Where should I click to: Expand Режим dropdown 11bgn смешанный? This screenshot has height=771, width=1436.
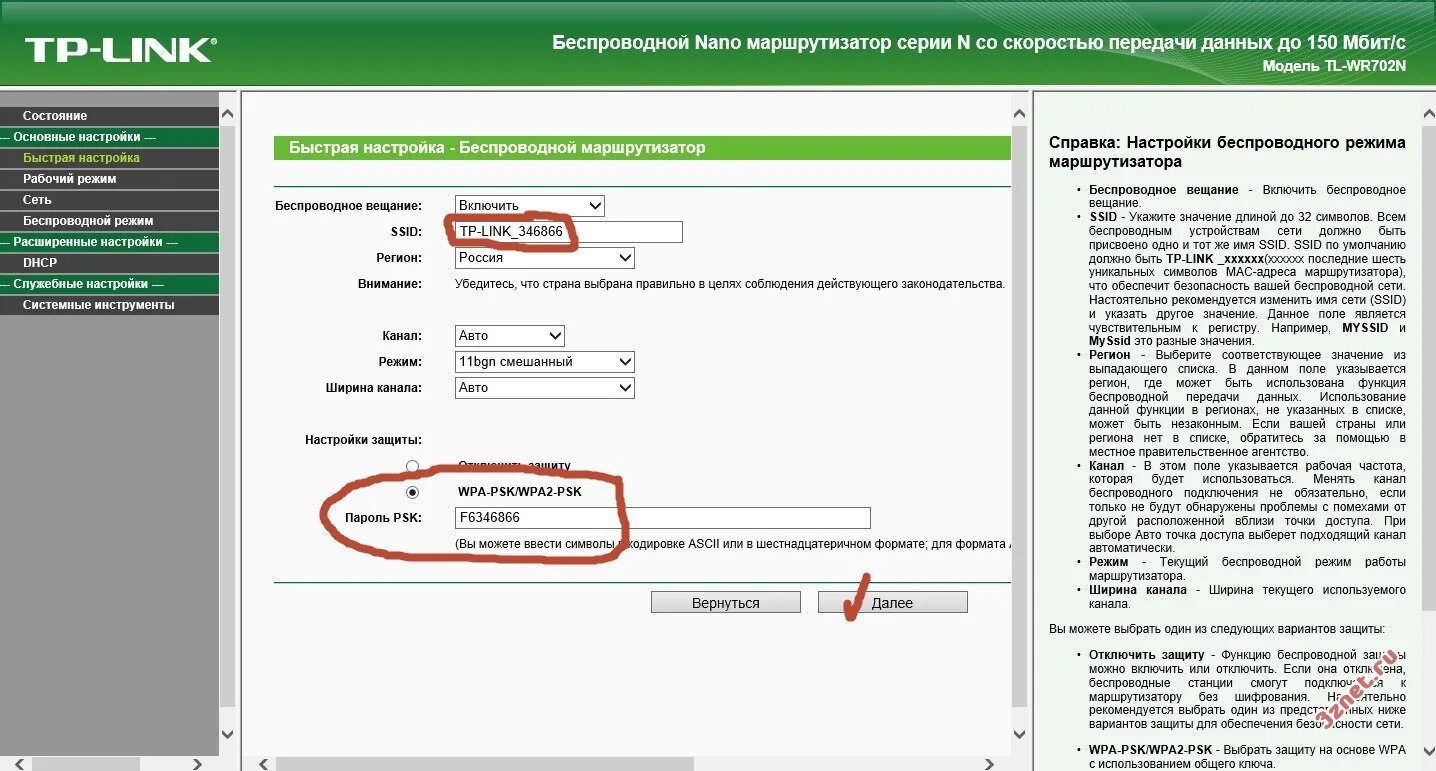[x=545, y=362]
